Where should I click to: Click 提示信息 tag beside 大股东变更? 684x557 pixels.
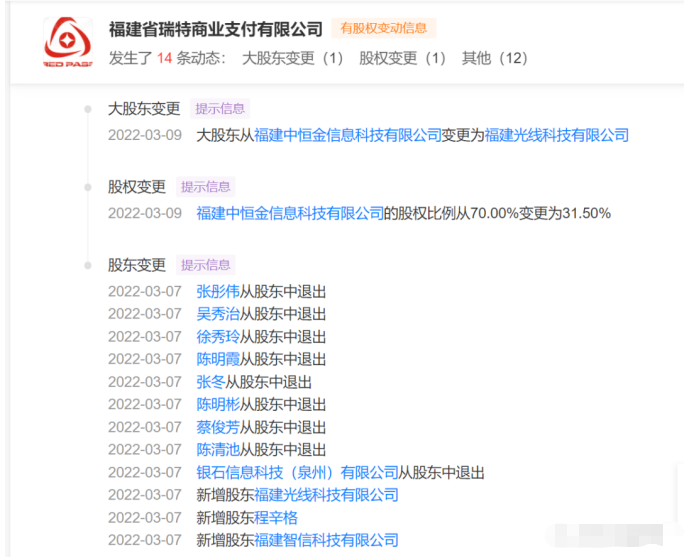point(220,109)
